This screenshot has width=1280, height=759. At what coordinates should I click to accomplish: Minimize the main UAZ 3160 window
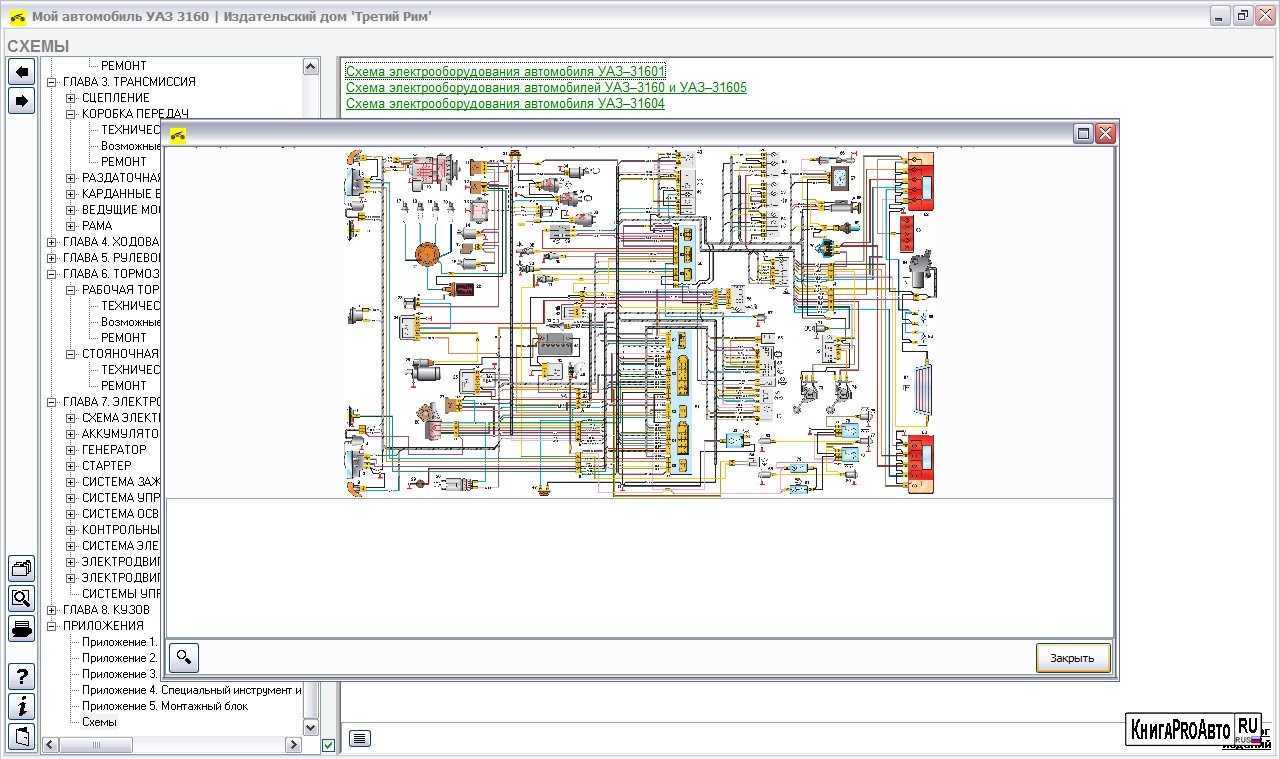(1219, 16)
